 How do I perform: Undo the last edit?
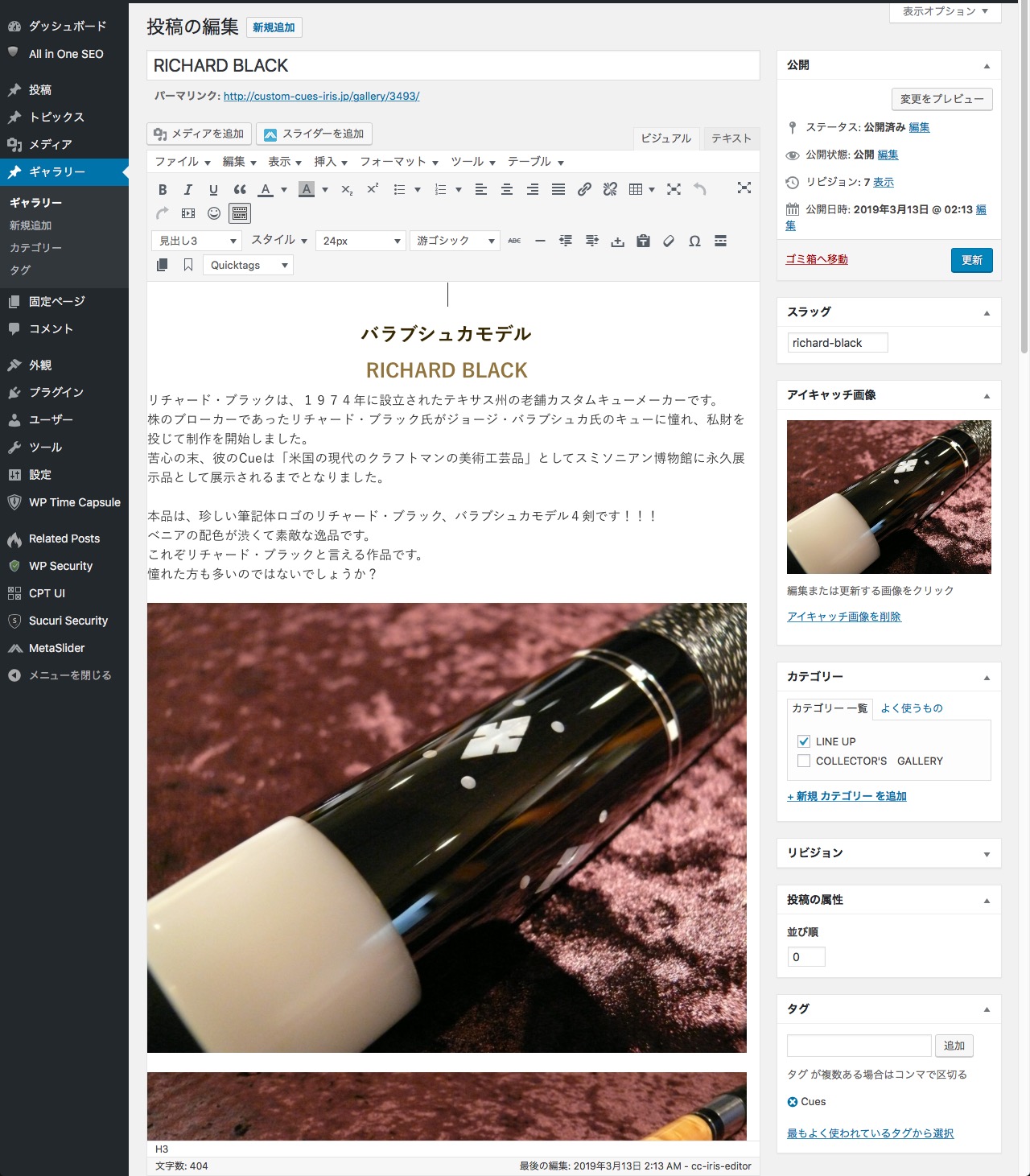click(x=700, y=189)
